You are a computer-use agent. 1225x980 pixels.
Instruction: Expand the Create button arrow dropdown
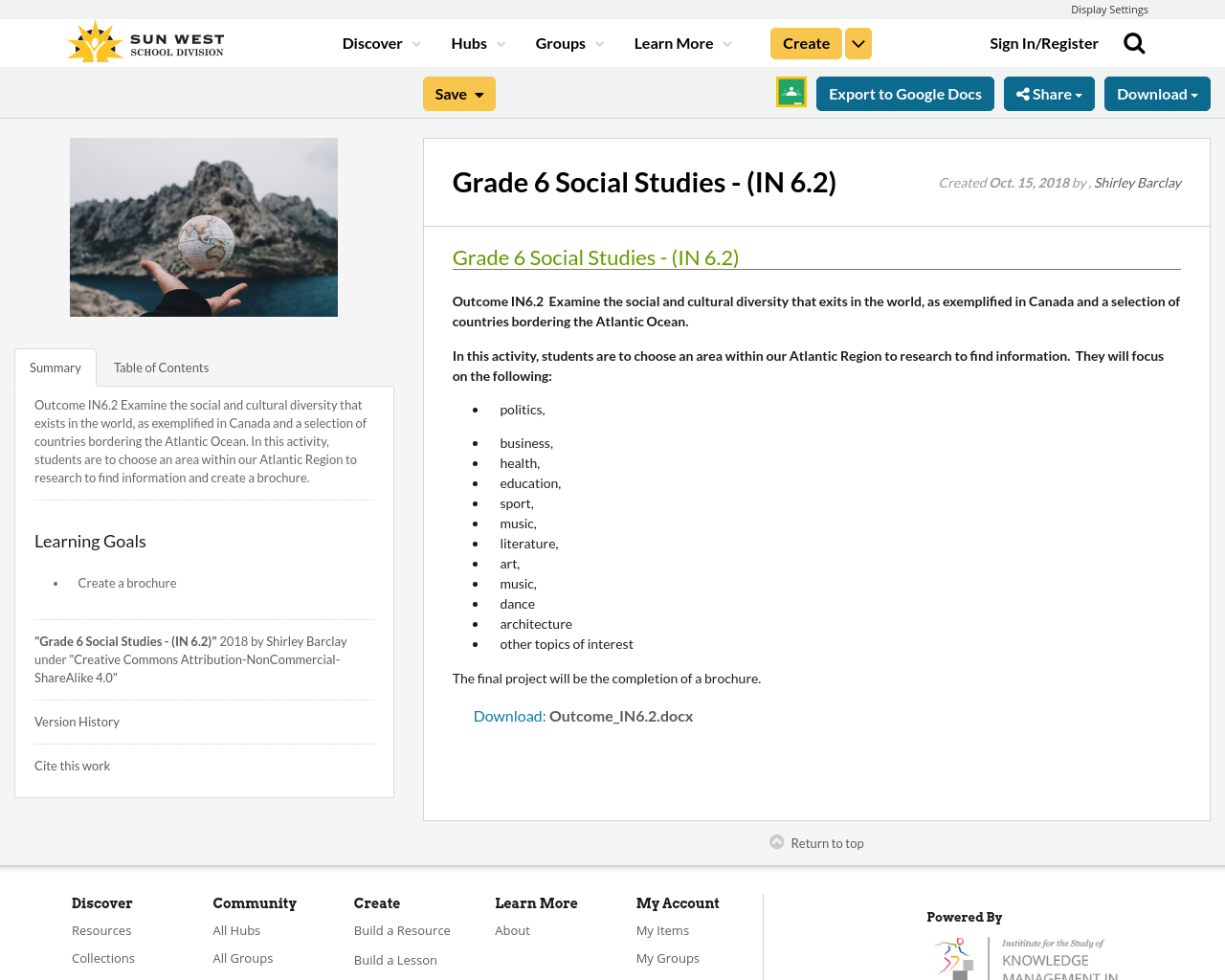tap(858, 44)
